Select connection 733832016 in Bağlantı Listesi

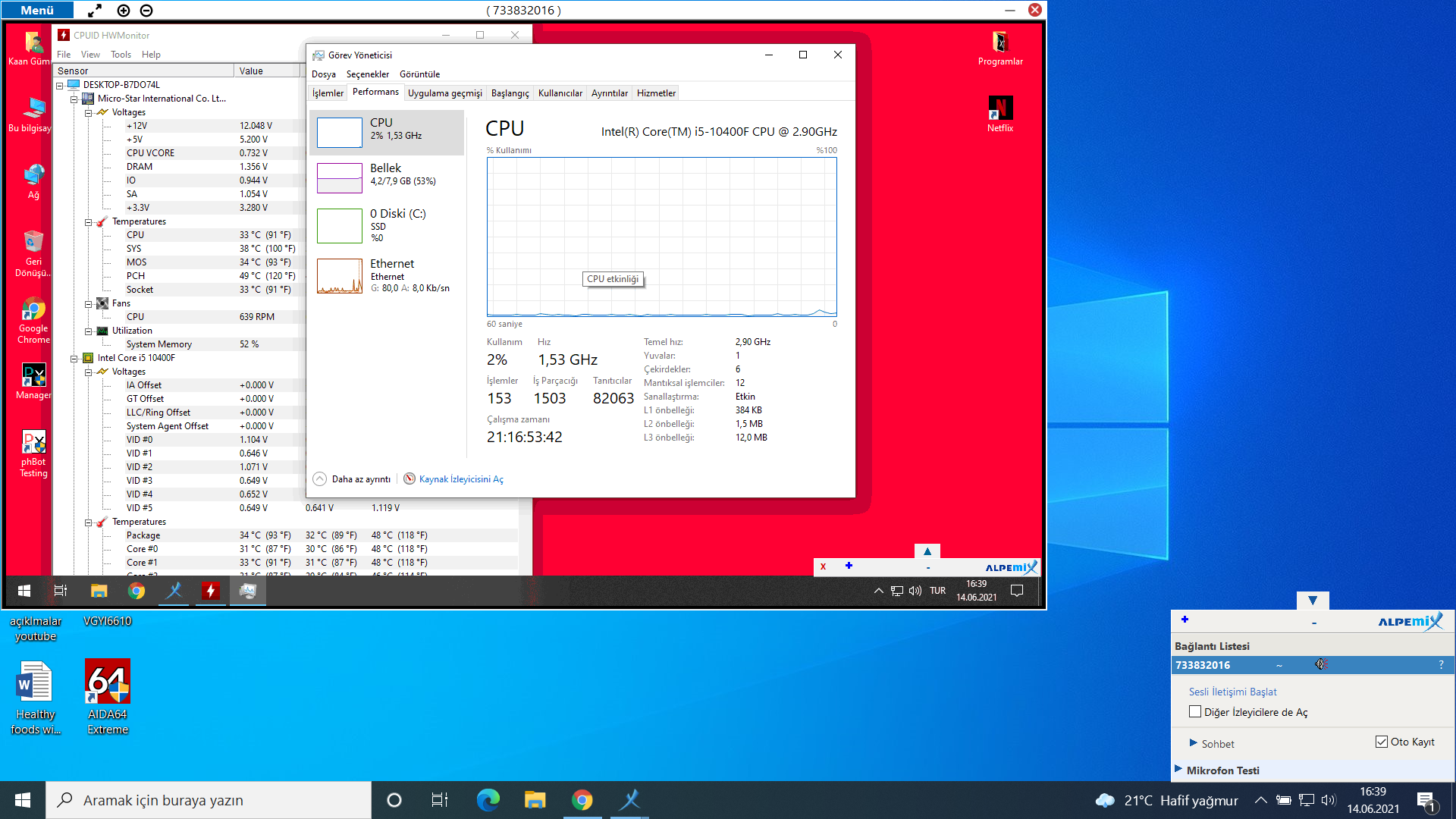1312,665
